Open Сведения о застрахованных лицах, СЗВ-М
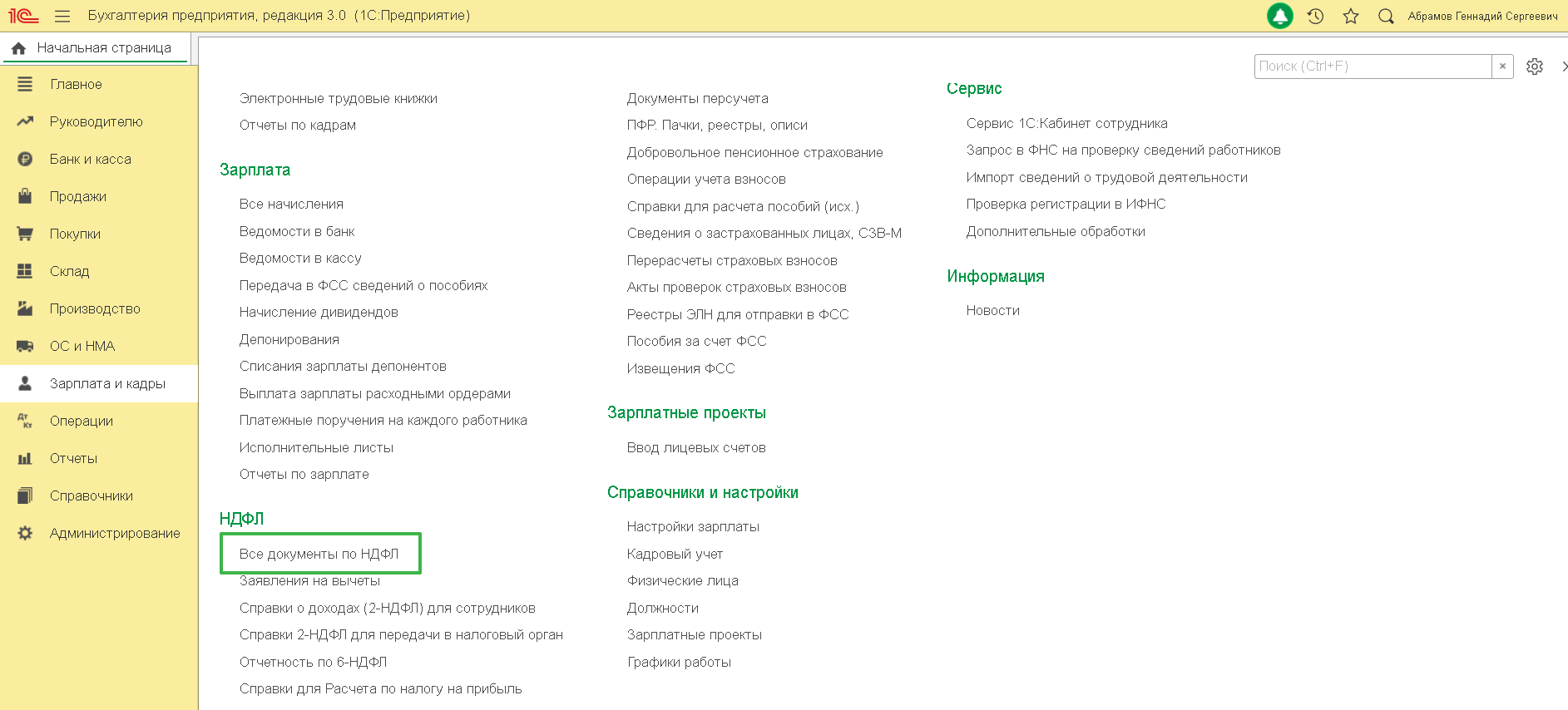 pyautogui.click(x=764, y=233)
